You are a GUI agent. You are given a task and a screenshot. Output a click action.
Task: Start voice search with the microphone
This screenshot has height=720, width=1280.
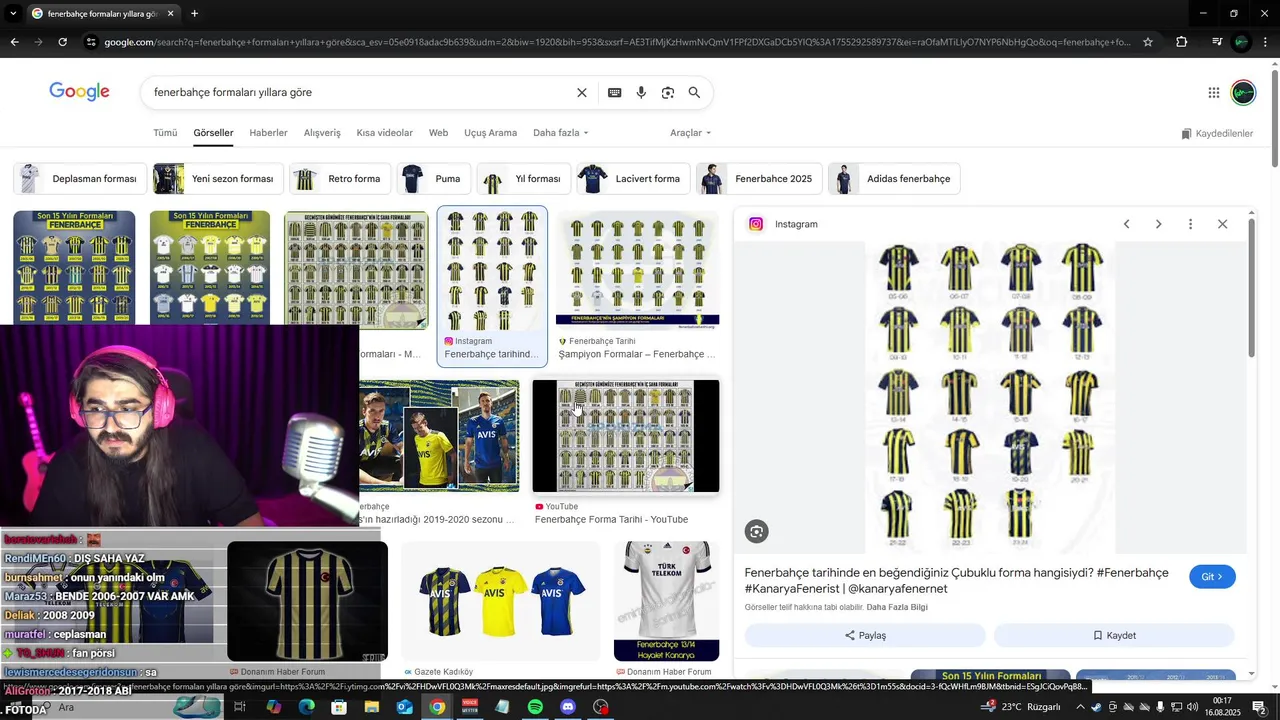[641, 93]
